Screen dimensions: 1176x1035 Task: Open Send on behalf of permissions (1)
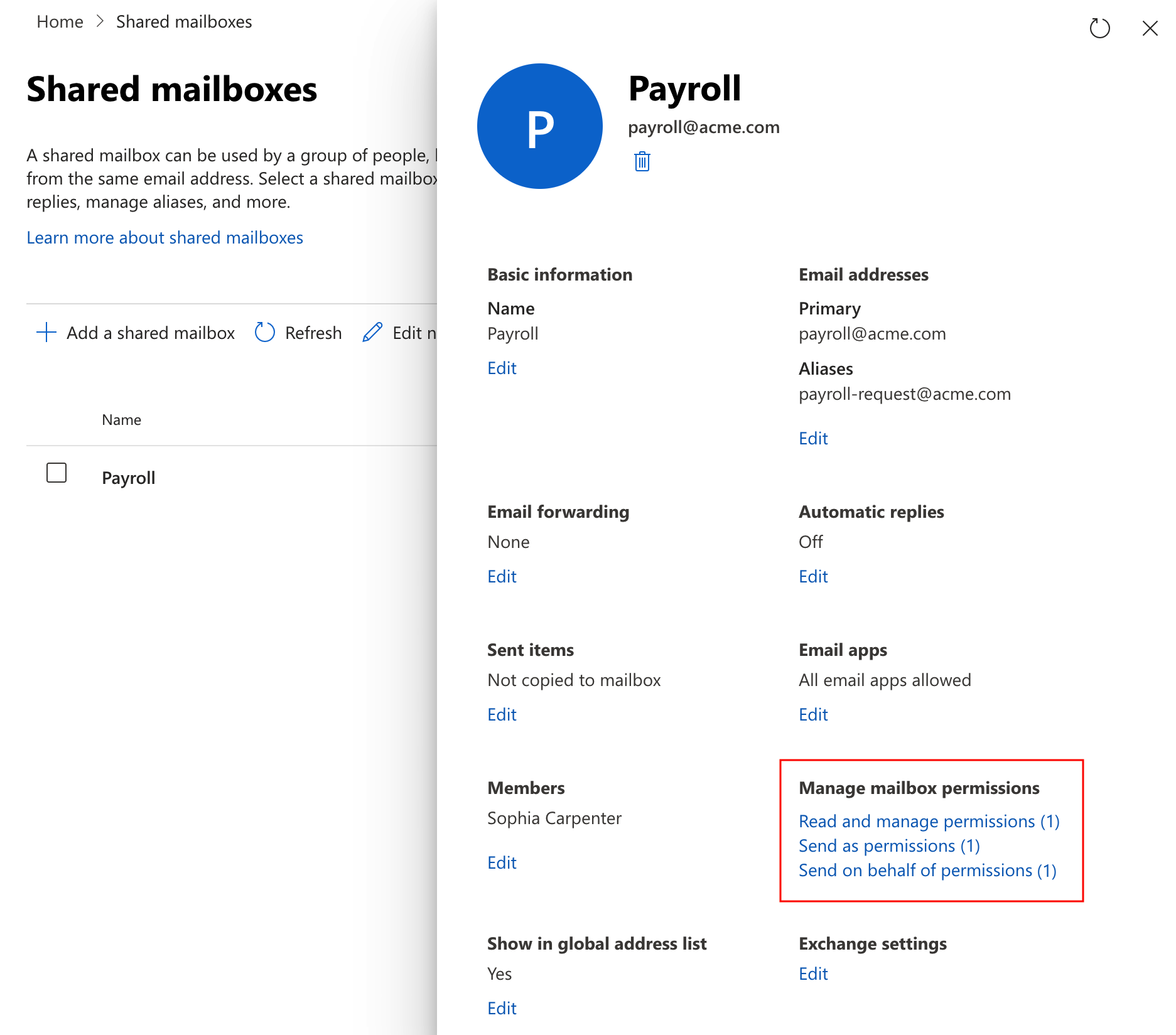point(927,870)
